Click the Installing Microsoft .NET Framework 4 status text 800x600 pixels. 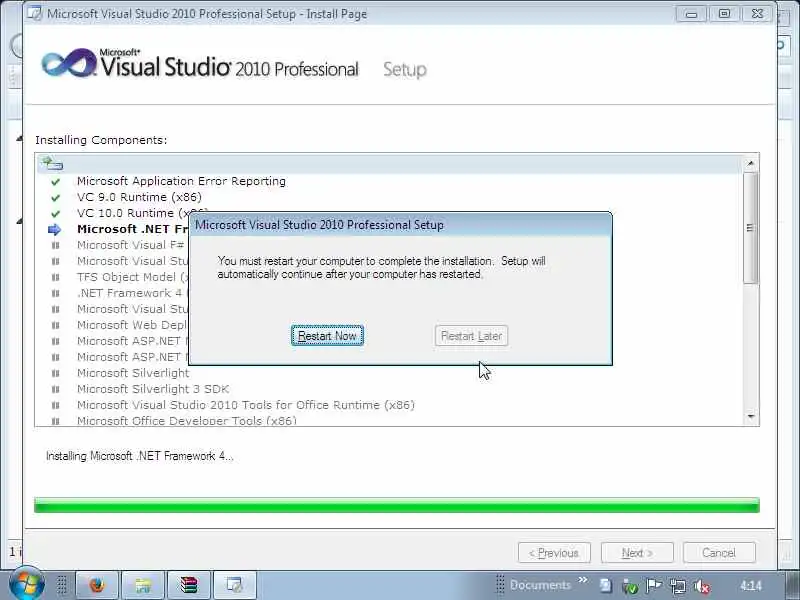click(139, 456)
